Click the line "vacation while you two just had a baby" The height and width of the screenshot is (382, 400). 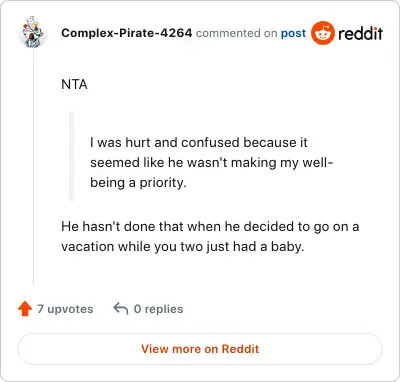pos(183,247)
